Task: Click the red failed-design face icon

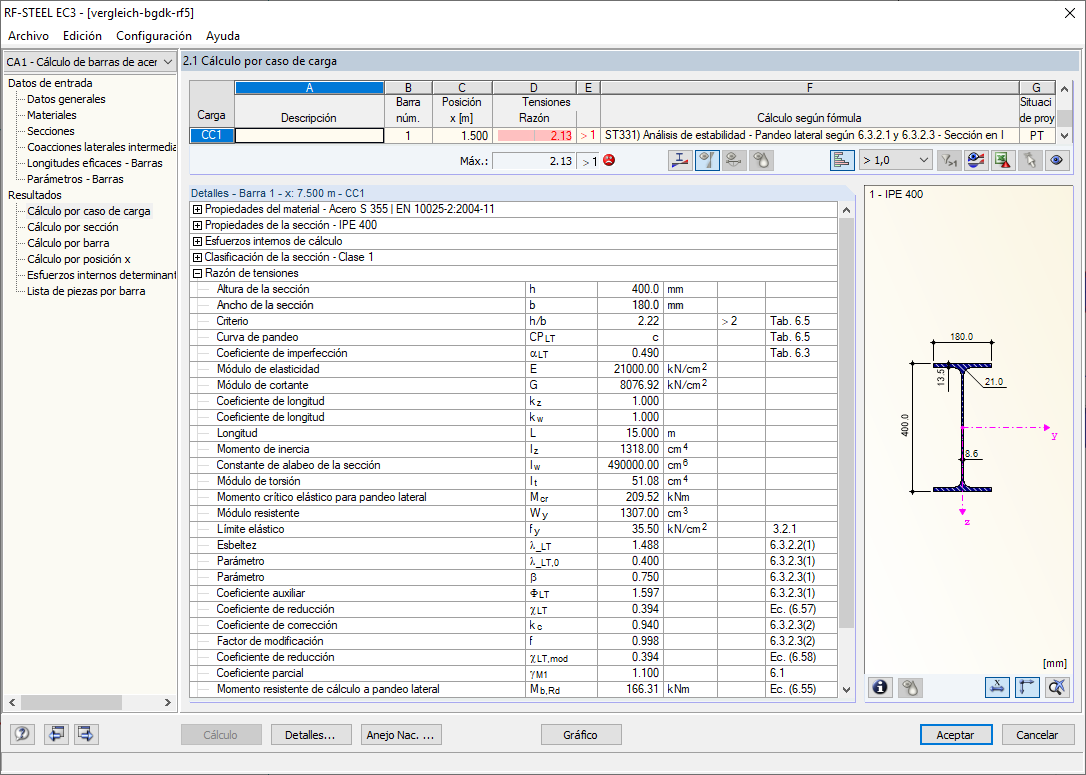Action: click(609, 161)
